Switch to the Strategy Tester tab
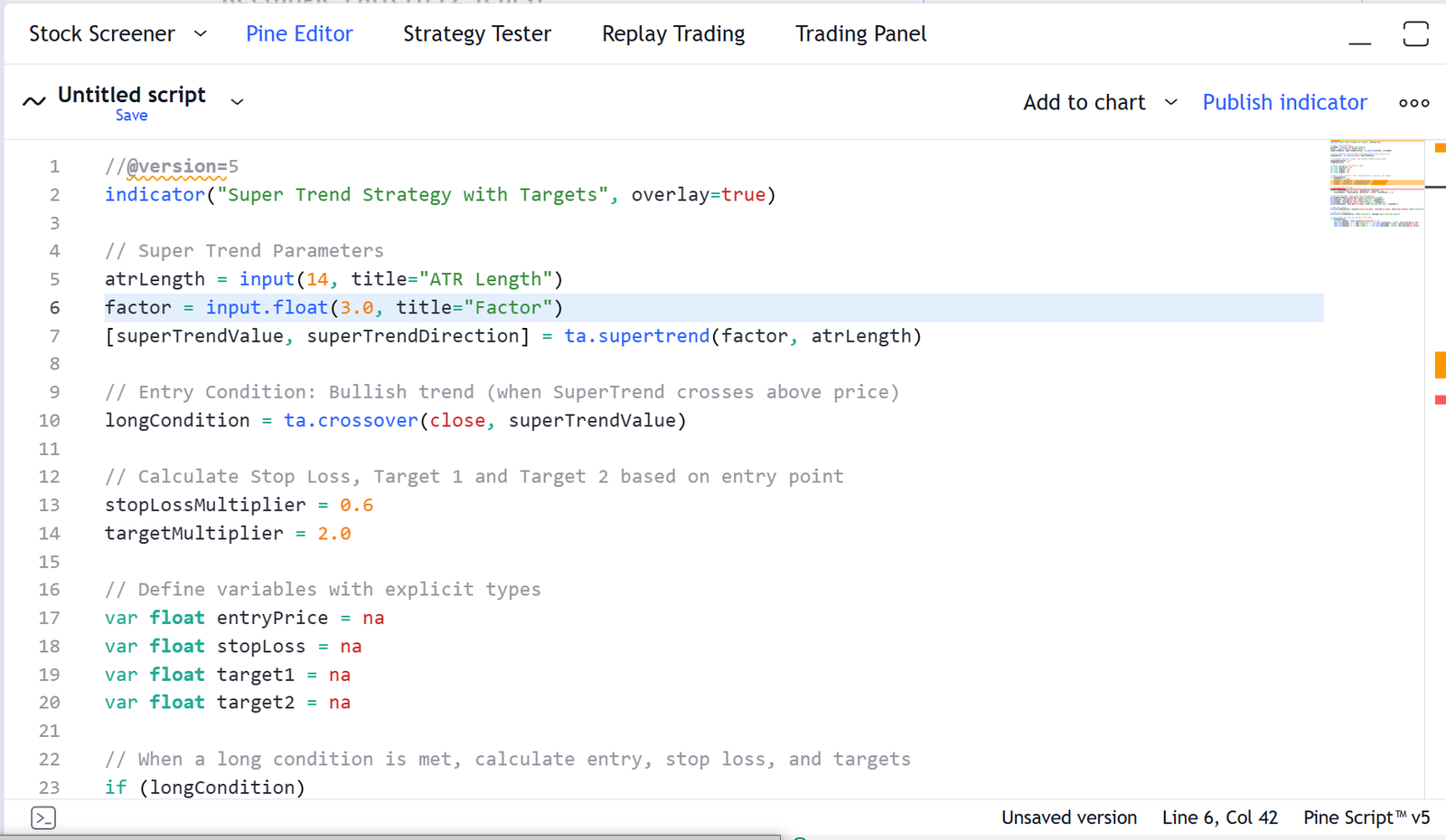Image resolution: width=1446 pixels, height=840 pixels. click(476, 34)
